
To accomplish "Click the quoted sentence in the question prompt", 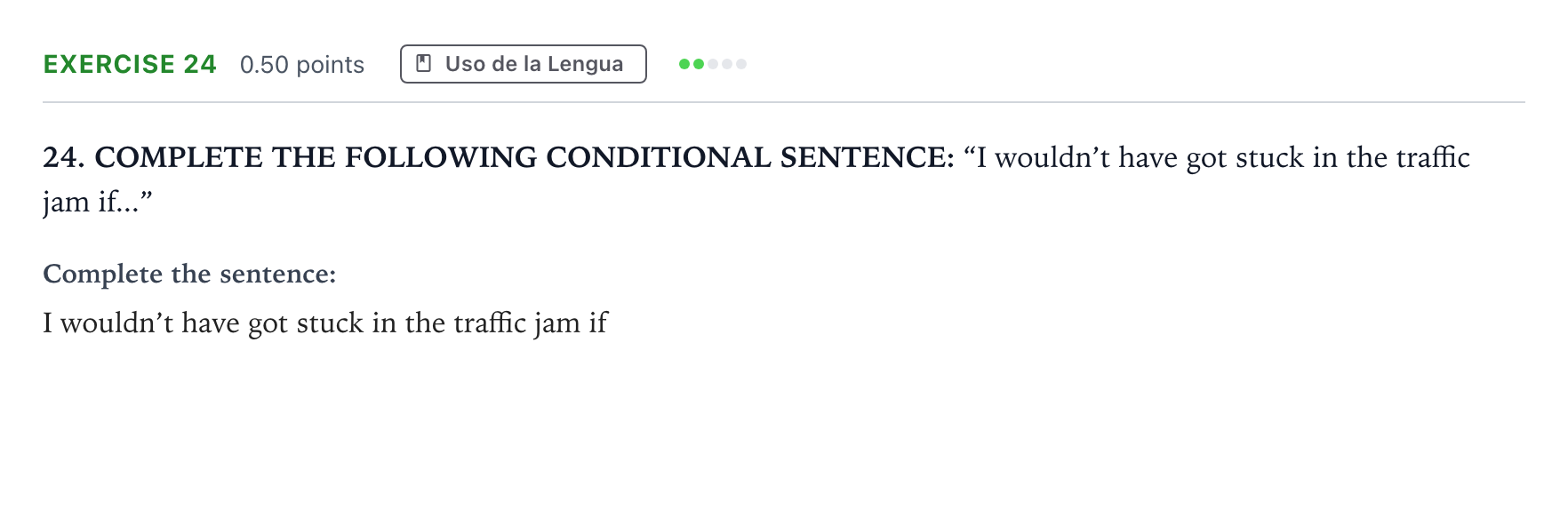I will tap(1217, 157).
